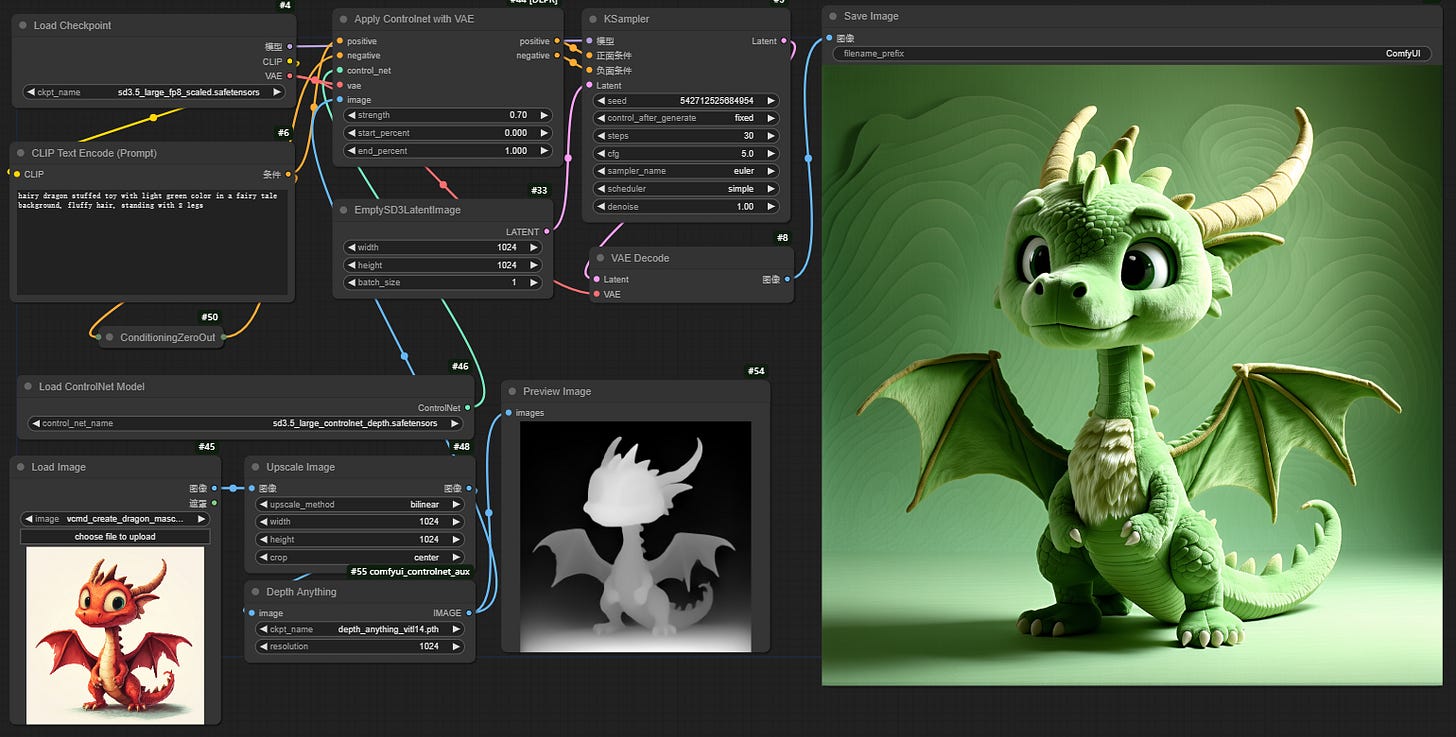Click the VAE output socket on Load Checkpoint
The height and width of the screenshot is (737, 1456).
coord(290,76)
